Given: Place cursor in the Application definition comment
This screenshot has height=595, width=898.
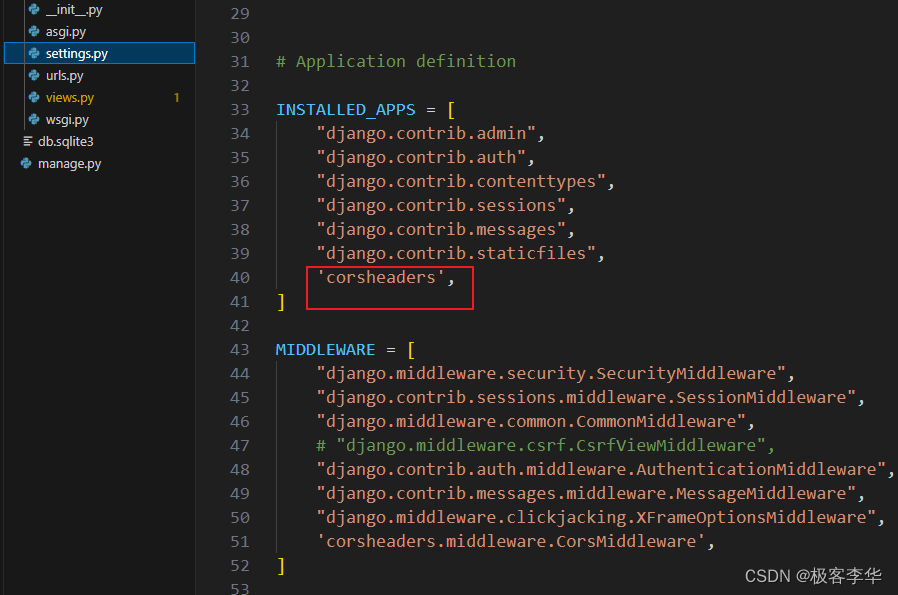Looking at the screenshot, I should tap(396, 61).
